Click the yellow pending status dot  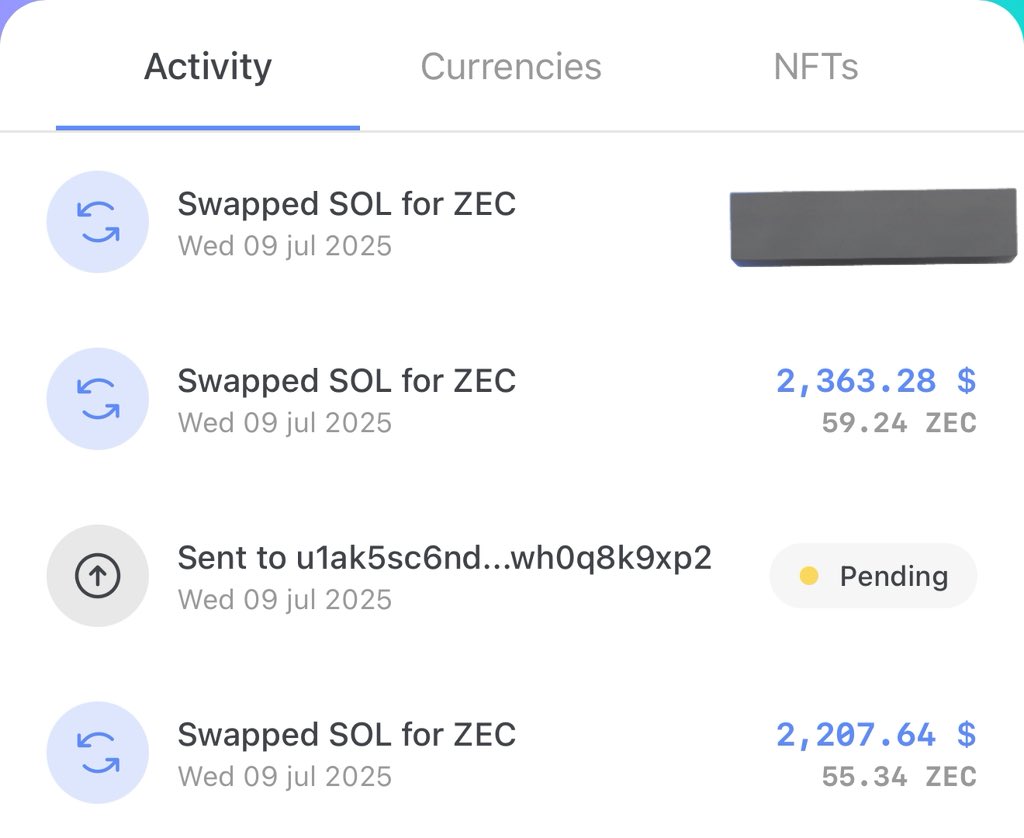(x=808, y=575)
